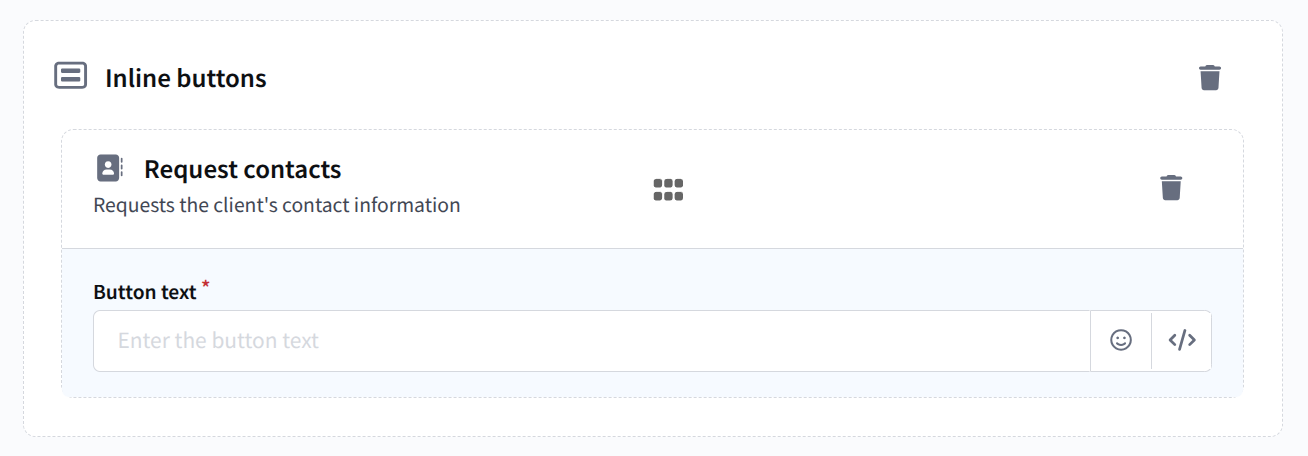The image size is (1308, 456).
Task: Click the light-blue area below the text field
Action: (x=650, y=384)
